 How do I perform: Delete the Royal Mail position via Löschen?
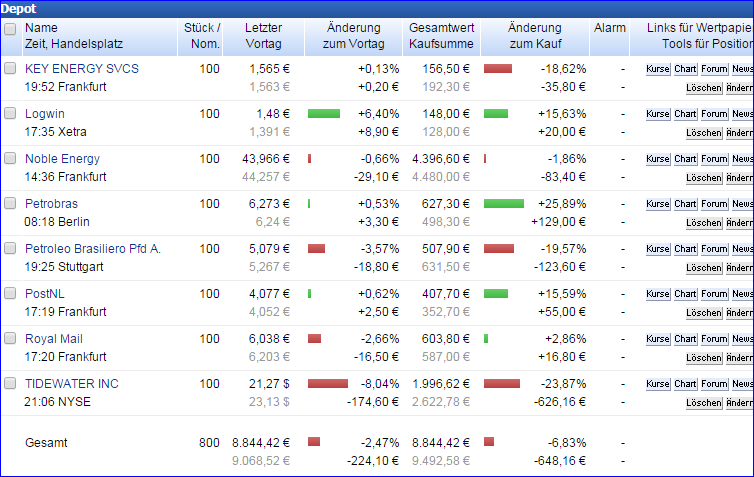click(704, 357)
